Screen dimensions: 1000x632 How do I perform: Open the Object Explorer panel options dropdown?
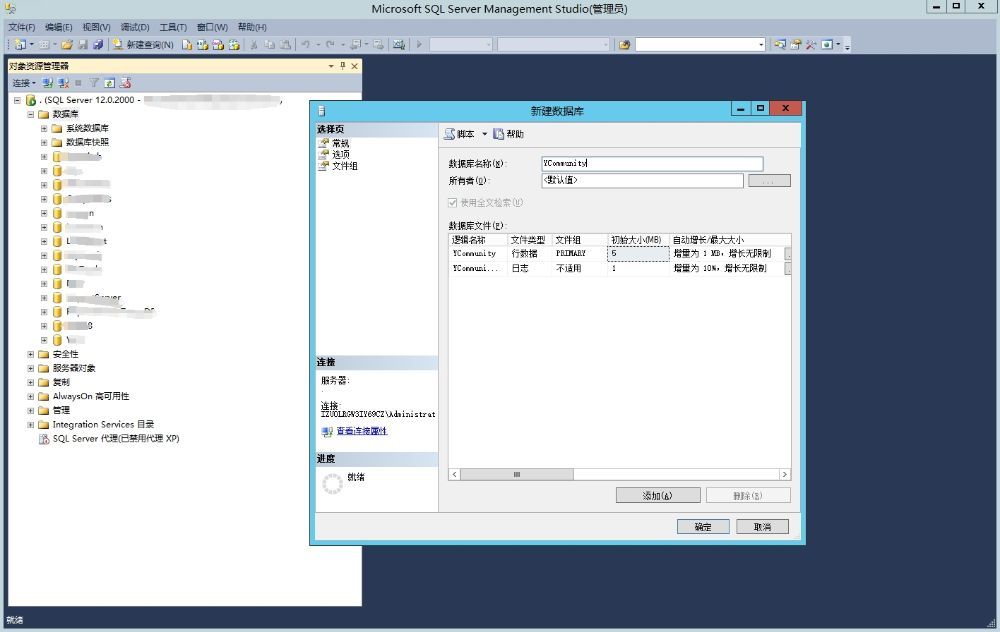[330, 66]
